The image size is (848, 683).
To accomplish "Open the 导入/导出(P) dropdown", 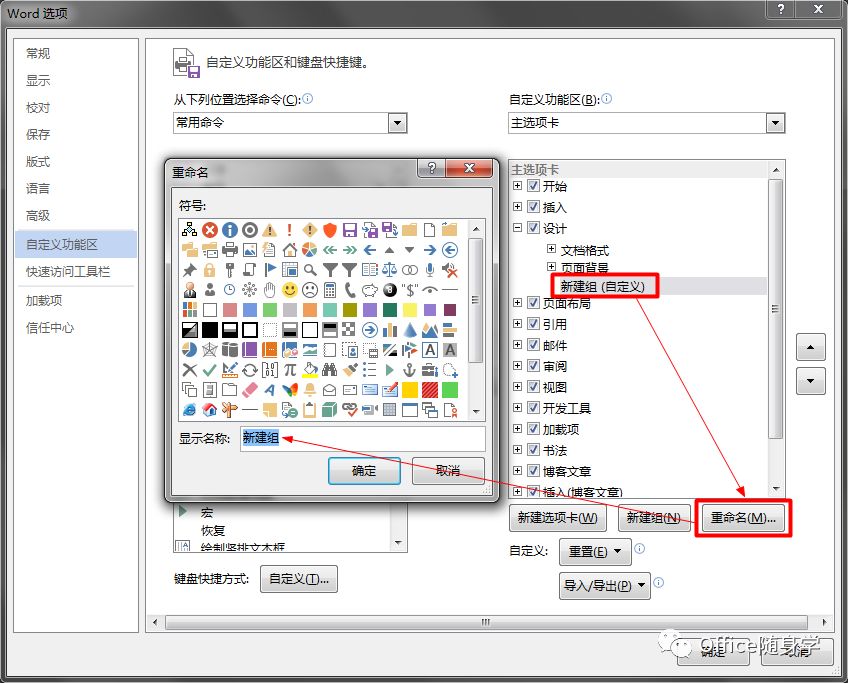I will point(605,586).
